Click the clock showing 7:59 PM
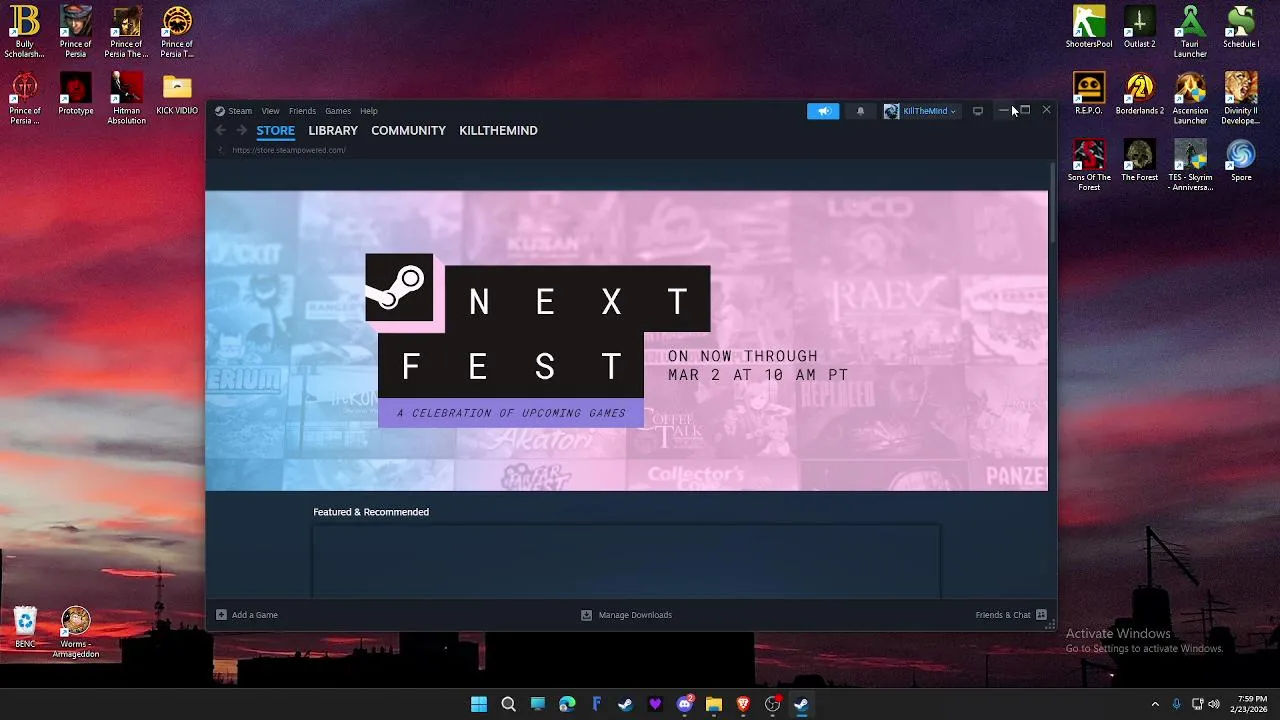The image size is (1280, 720). point(1251,699)
